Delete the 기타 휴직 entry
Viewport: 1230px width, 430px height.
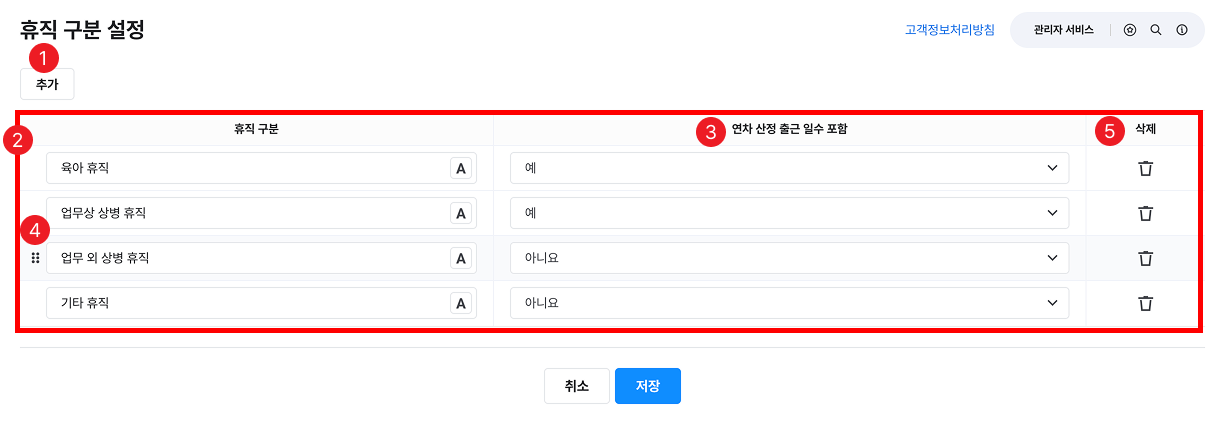pyautogui.click(x=1146, y=303)
